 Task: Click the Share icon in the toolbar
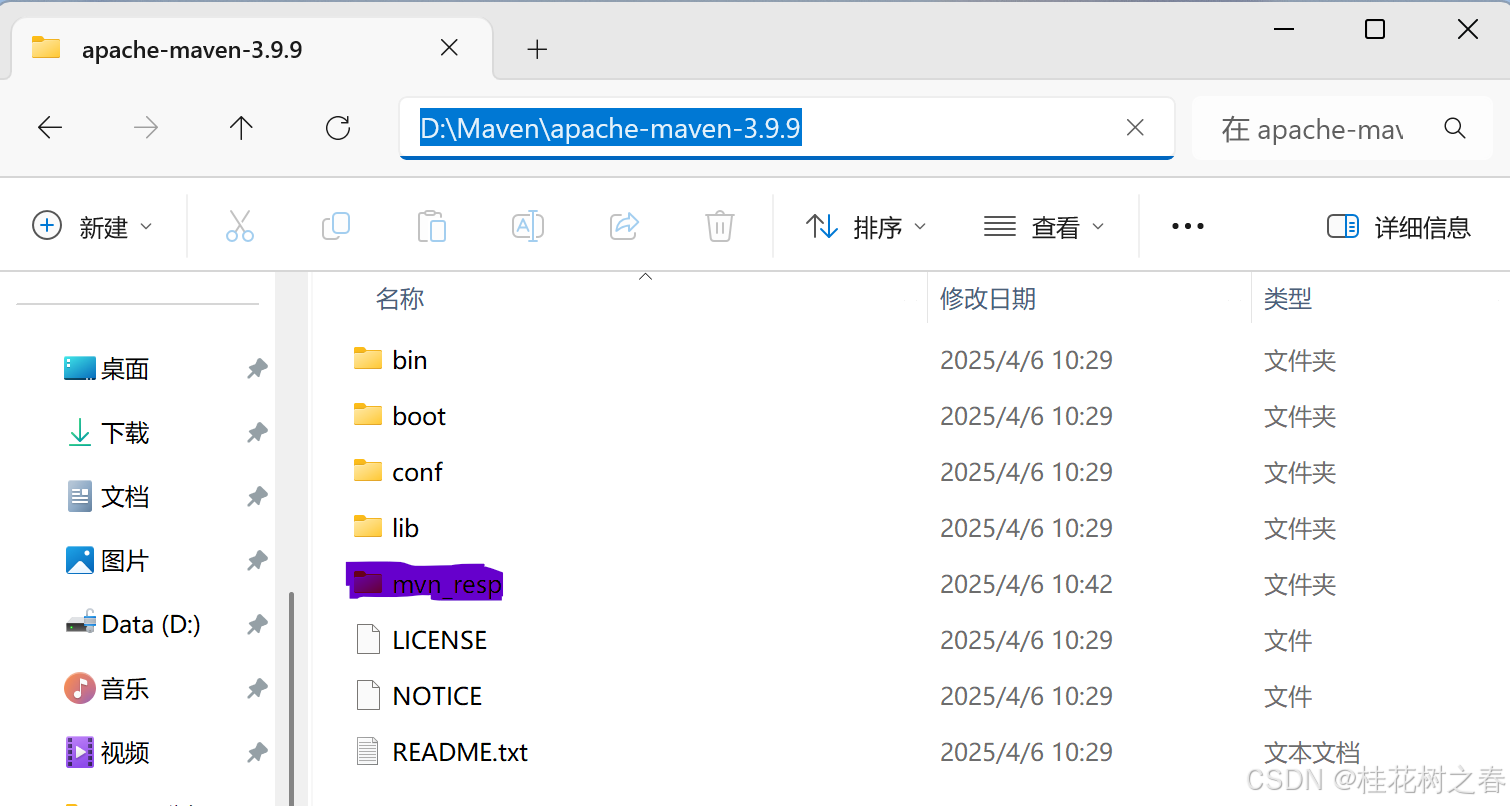pos(624,226)
